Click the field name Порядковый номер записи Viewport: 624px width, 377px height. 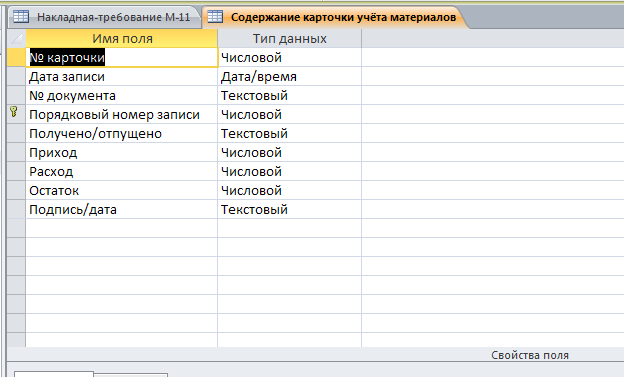(122, 115)
